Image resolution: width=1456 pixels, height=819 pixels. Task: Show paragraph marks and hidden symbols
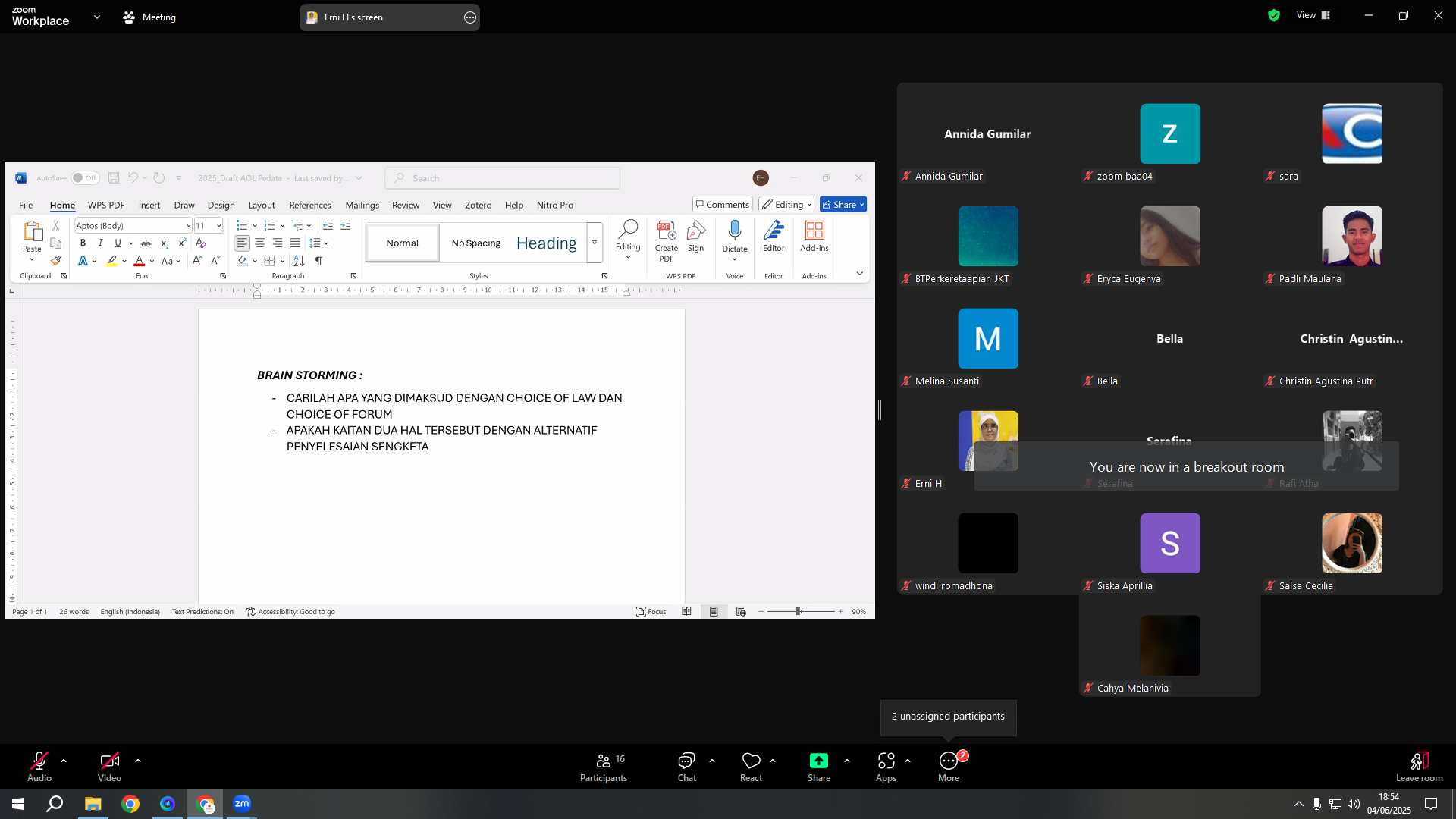(318, 261)
